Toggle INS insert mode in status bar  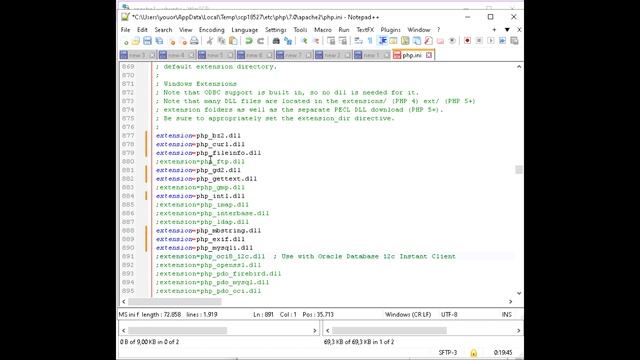pyautogui.click(x=507, y=315)
